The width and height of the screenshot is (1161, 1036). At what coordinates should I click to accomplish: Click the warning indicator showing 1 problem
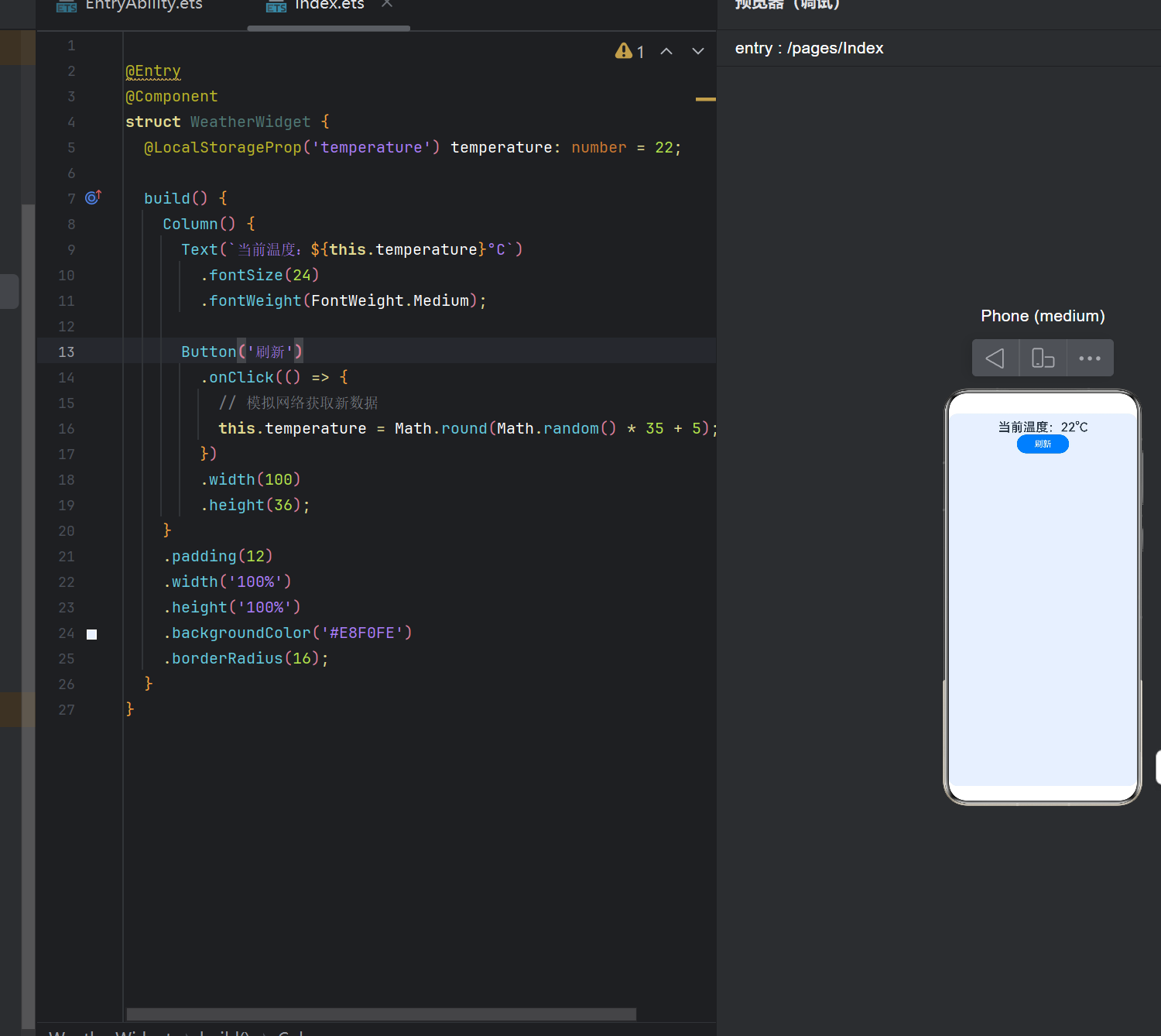click(629, 51)
